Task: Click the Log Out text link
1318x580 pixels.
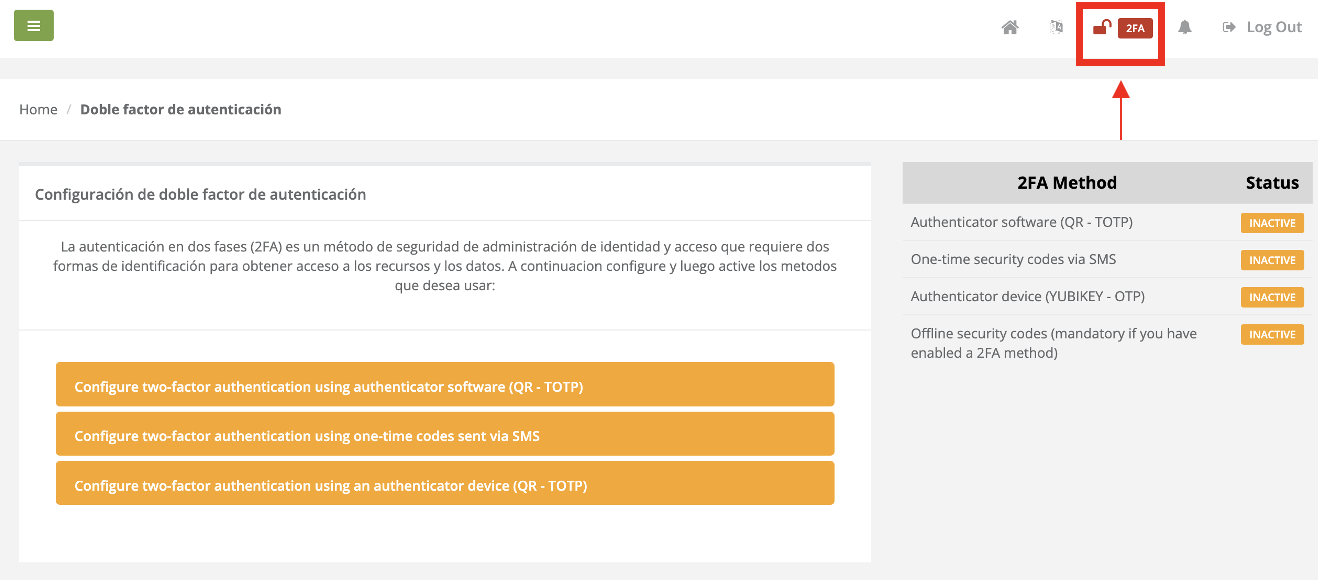Action: [1274, 28]
